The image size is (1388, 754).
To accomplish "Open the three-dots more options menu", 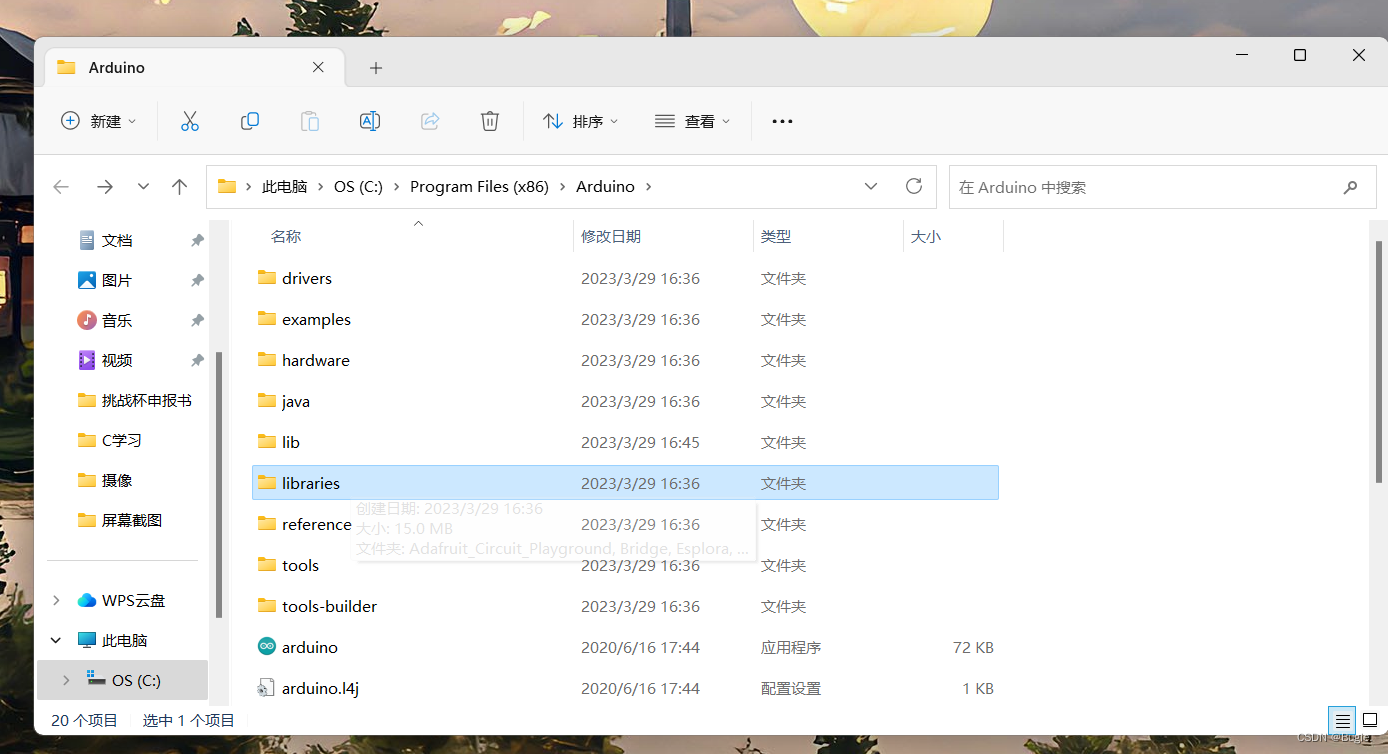I will [x=782, y=121].
